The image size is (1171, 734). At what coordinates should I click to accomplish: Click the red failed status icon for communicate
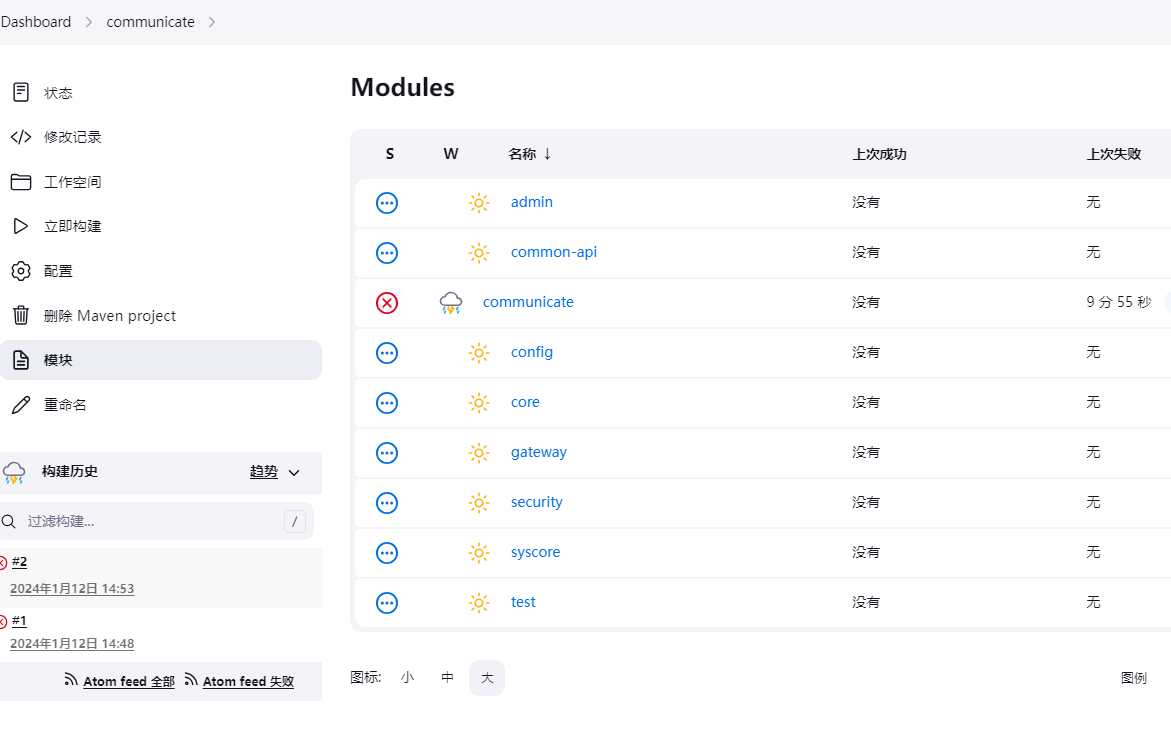[387, 303]
